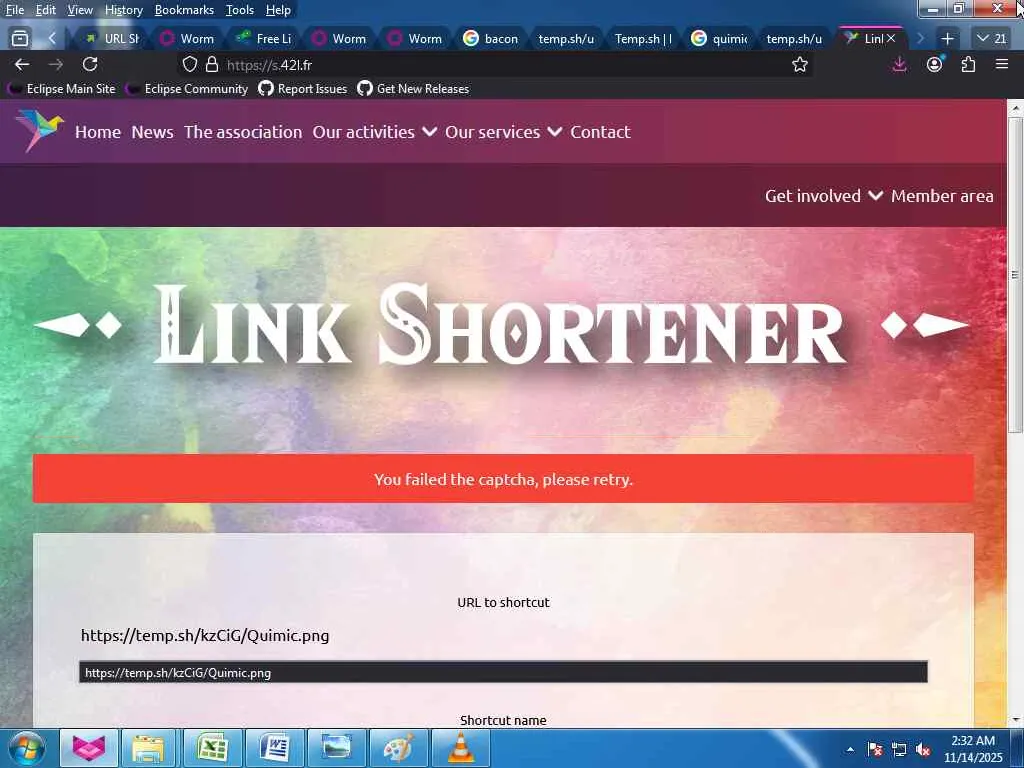Open a new tab with plus button
Image resolution: width=1024 pixels, height=768 pixels.
coord(948,39)
